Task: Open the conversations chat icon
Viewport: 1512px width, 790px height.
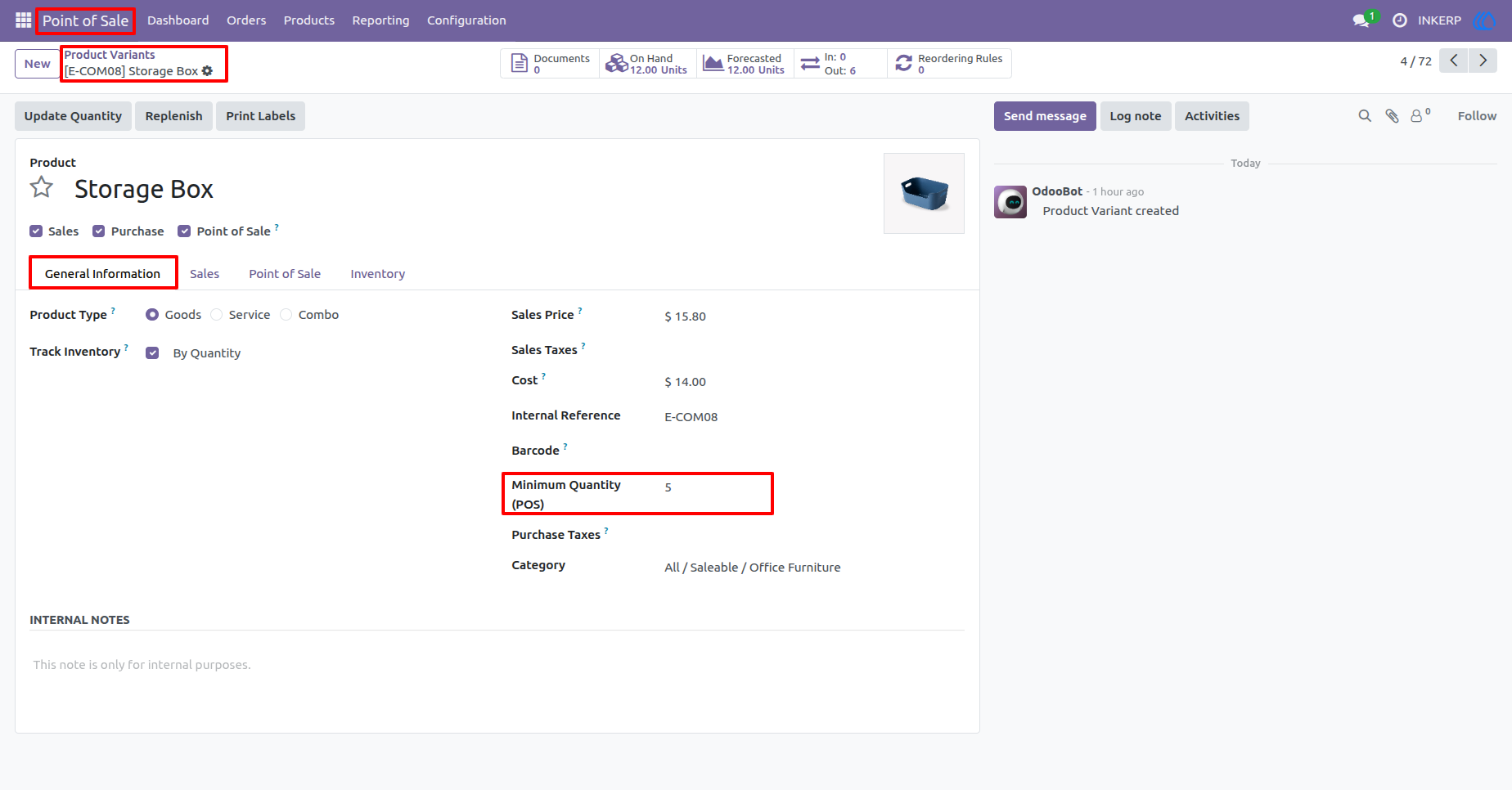Action: point(1361,20)
